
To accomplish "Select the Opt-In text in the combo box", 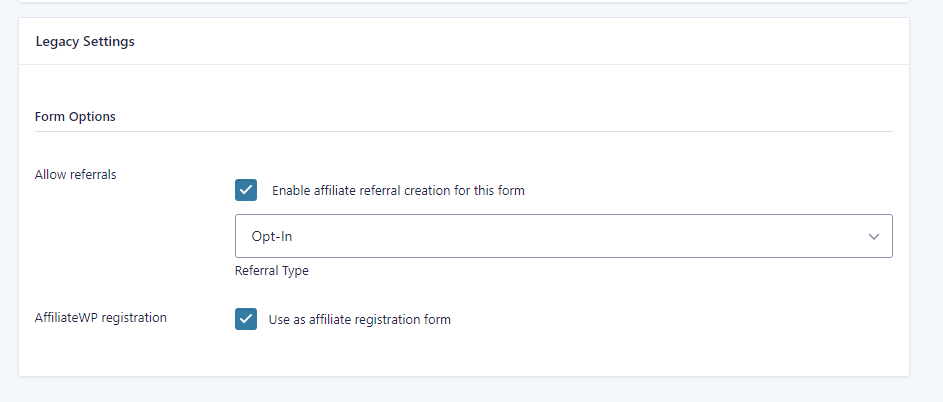I will [272, 237].
